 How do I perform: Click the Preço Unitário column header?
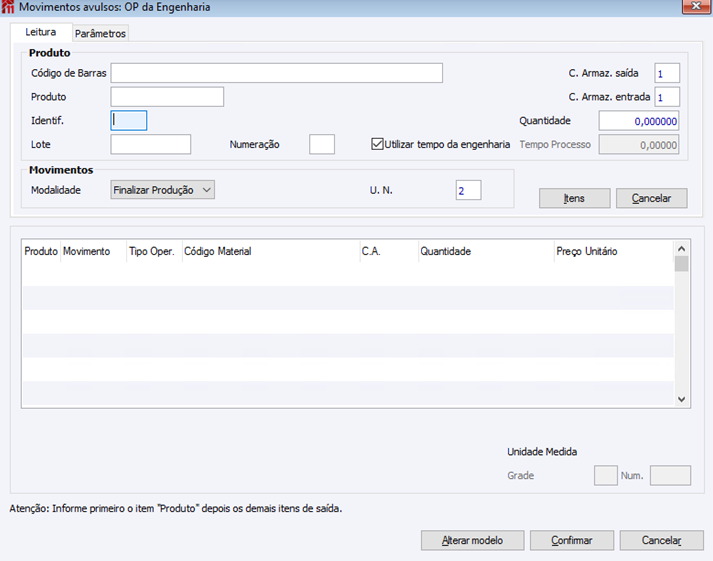click(613, 251)
